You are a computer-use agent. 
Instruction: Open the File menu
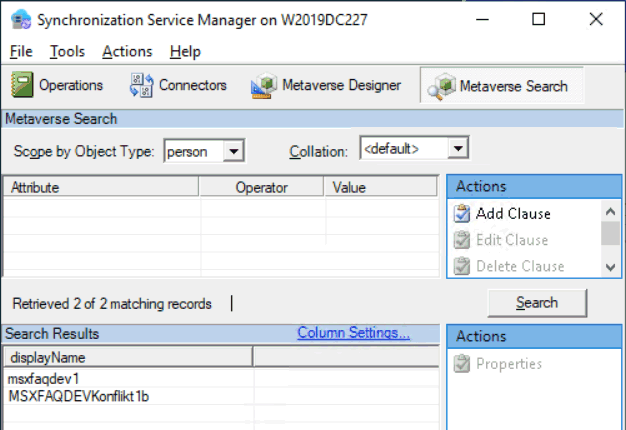[x=21, y=51]
